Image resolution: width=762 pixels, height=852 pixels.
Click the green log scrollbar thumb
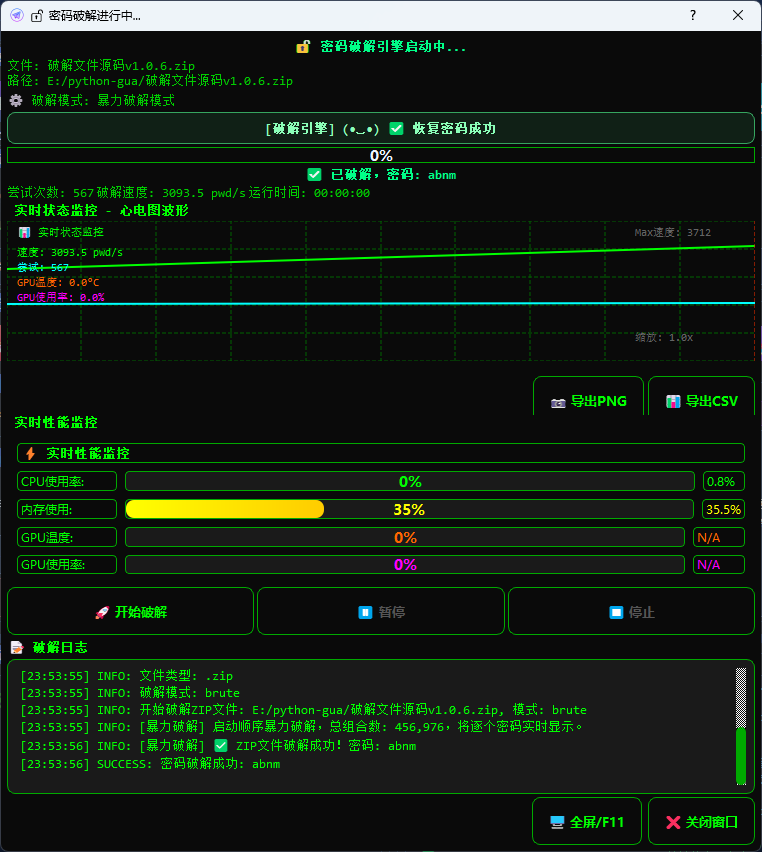pyautogui.click(x=741, y=756)
